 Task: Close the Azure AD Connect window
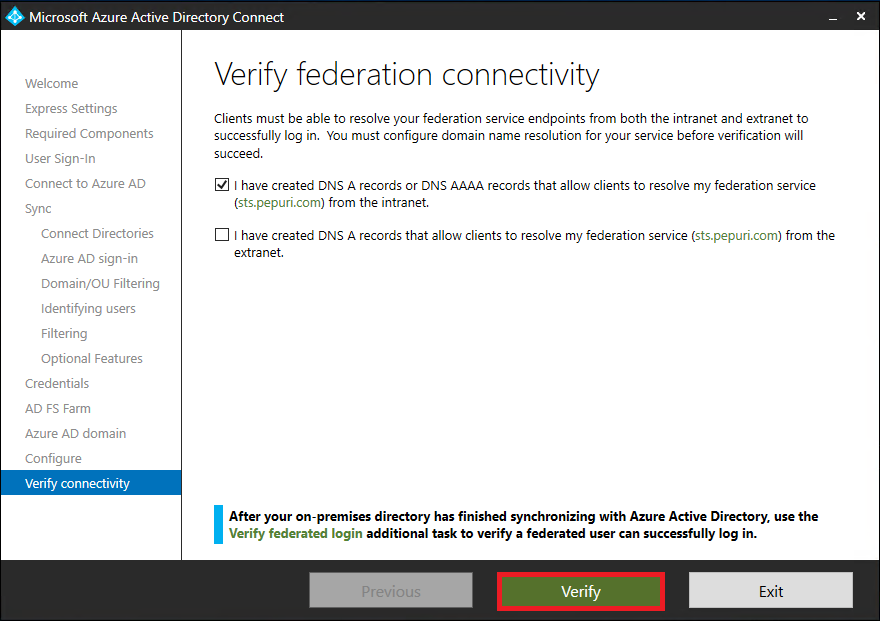[861, 17]
